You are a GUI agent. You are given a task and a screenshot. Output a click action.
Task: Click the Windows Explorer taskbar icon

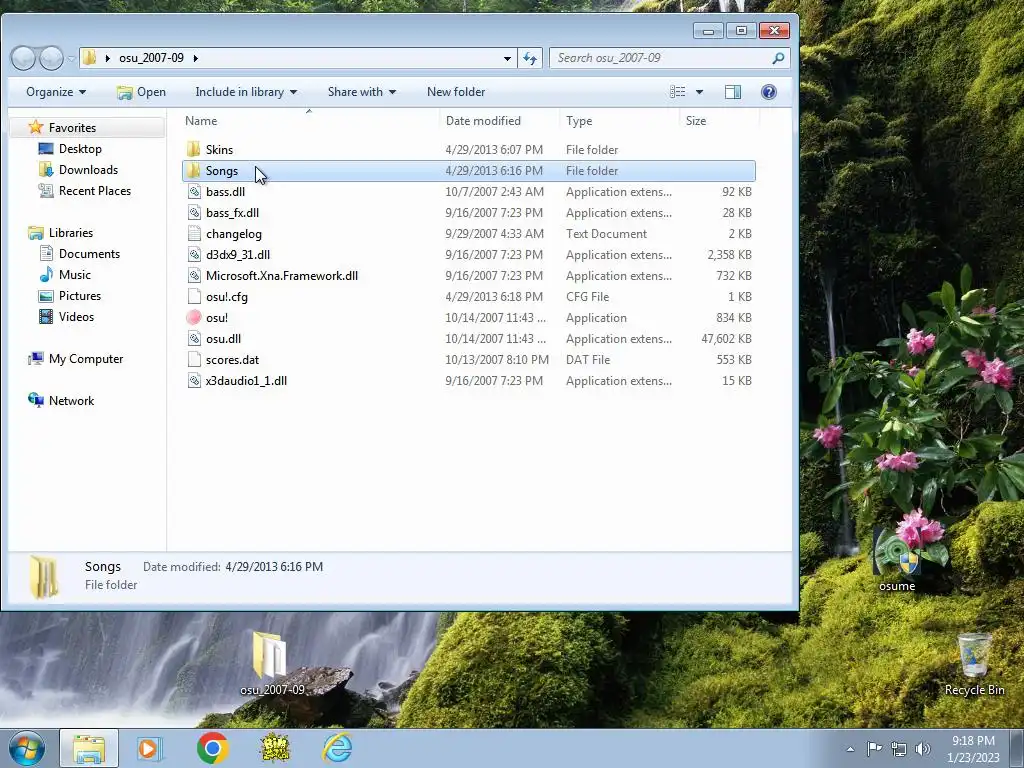(x=89, y=748)
